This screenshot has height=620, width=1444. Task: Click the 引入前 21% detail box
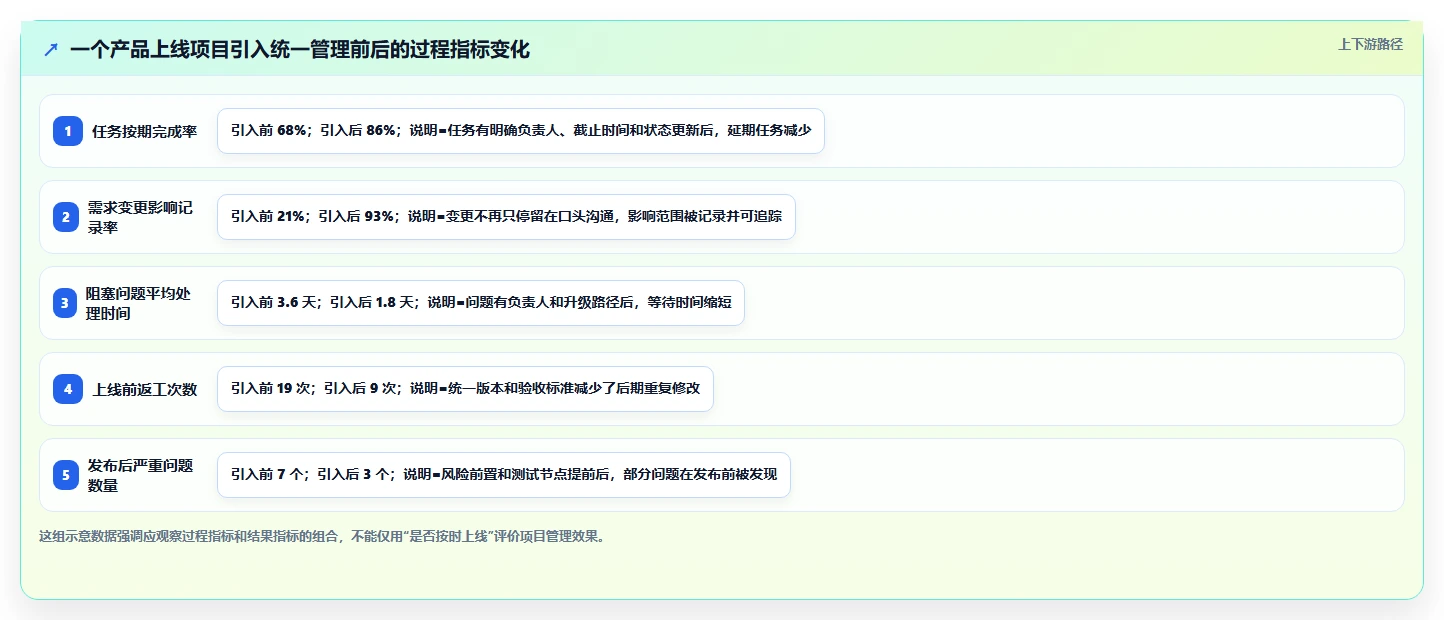[x=506, y=217]
